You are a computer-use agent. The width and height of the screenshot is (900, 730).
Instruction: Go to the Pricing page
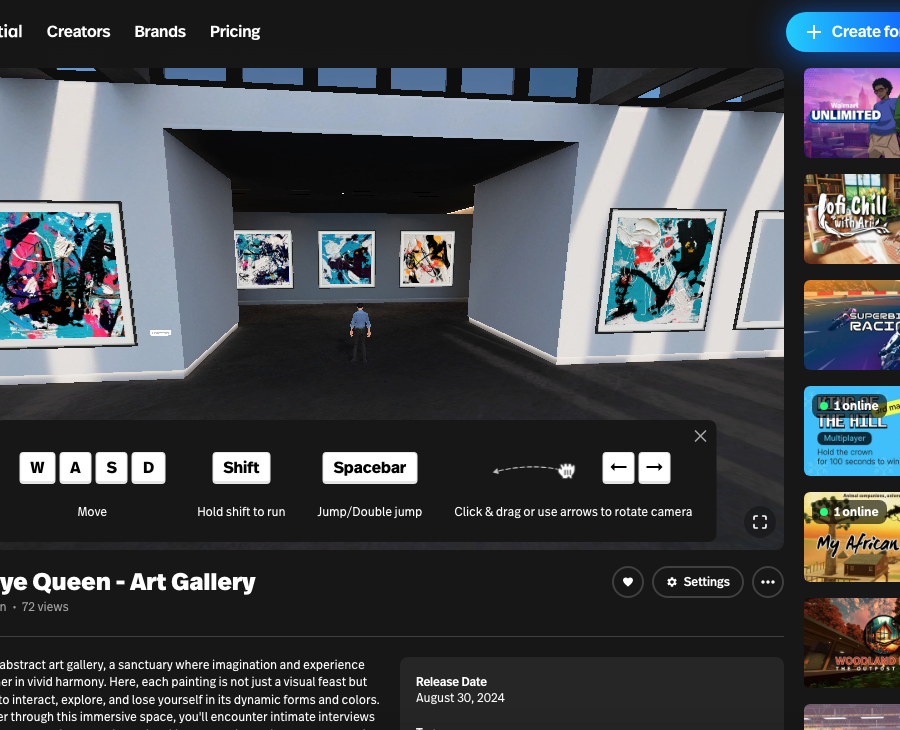tap(235, 32)
